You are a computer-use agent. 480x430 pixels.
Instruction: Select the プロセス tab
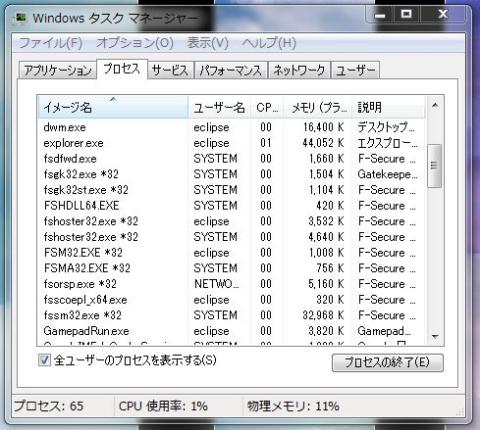pos(122,69)
